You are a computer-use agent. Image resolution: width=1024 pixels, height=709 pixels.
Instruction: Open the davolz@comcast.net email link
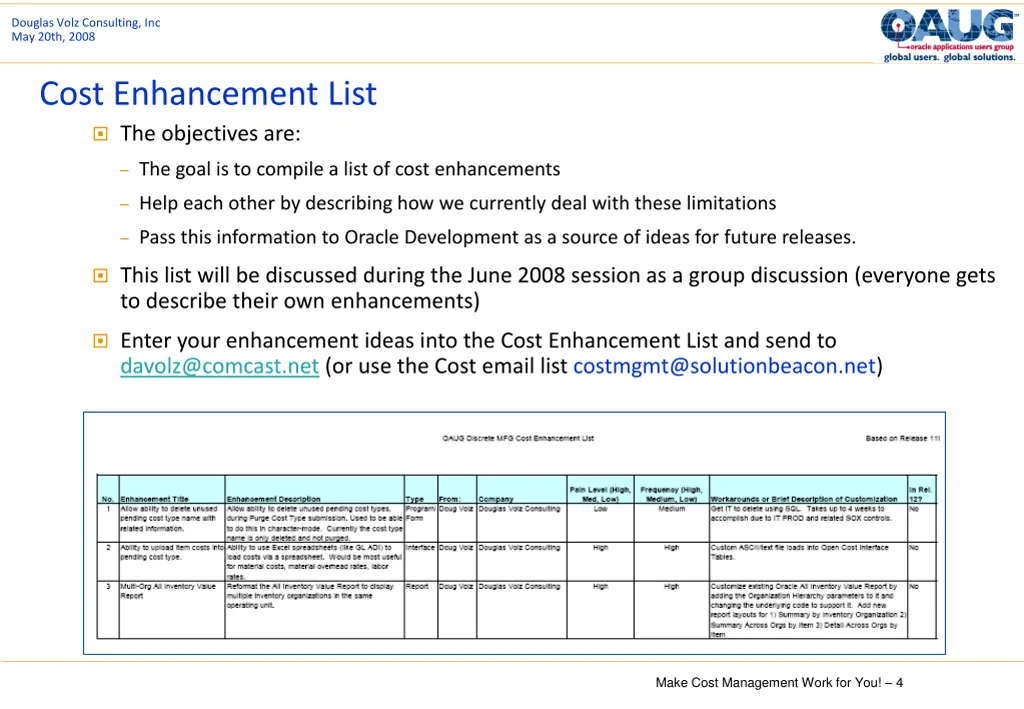click(219, 366)
